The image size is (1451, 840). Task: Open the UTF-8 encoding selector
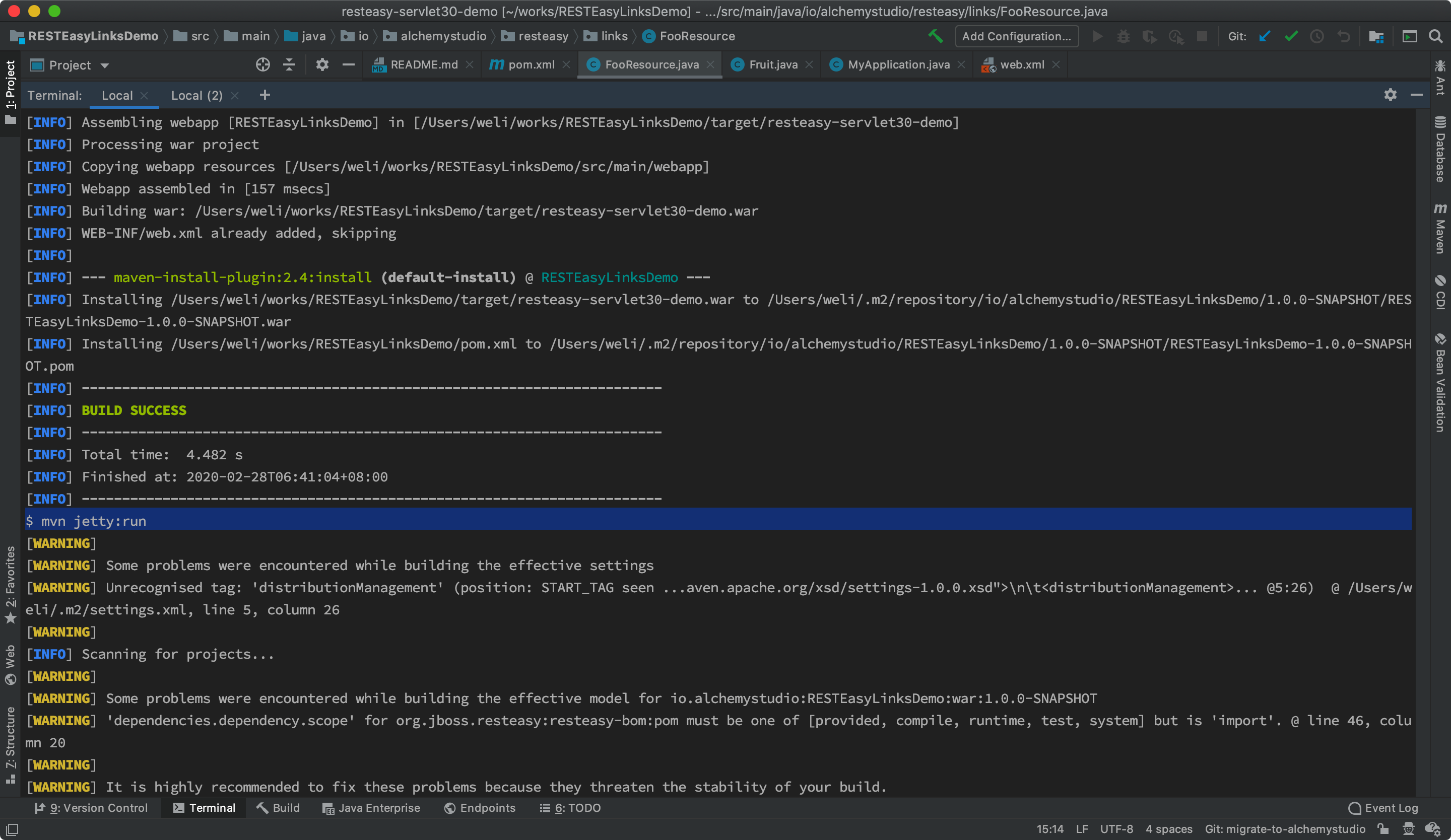point(1116,828)
